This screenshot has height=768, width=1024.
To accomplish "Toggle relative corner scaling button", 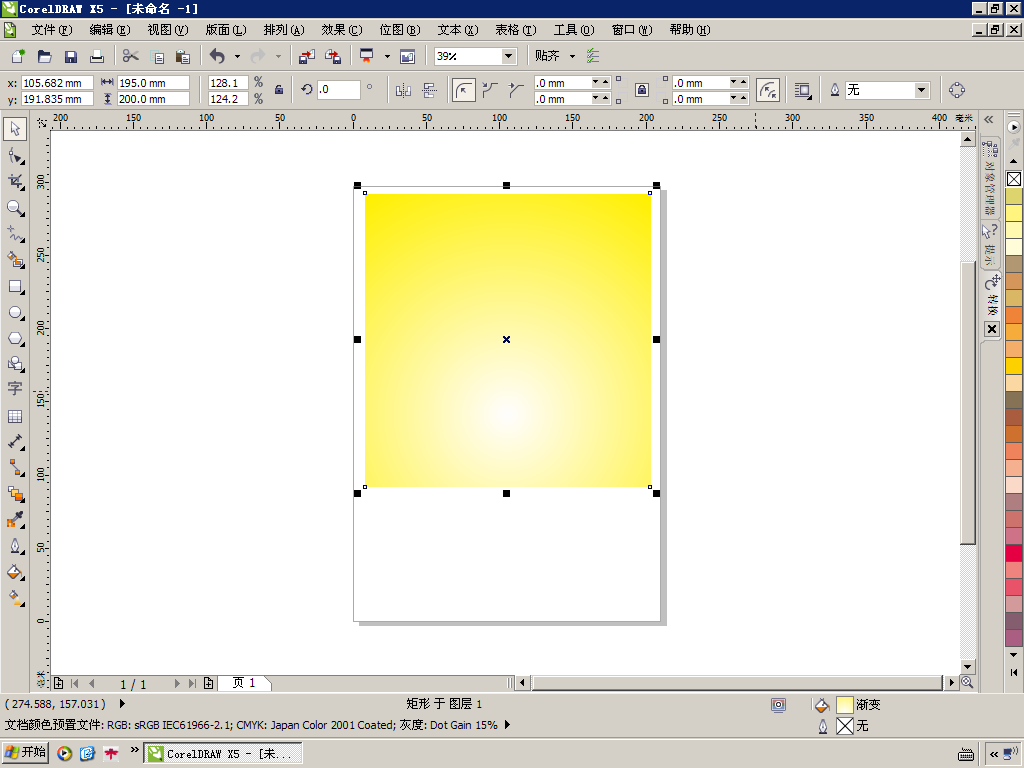I will pyautogui.click(x=768, y=90).
